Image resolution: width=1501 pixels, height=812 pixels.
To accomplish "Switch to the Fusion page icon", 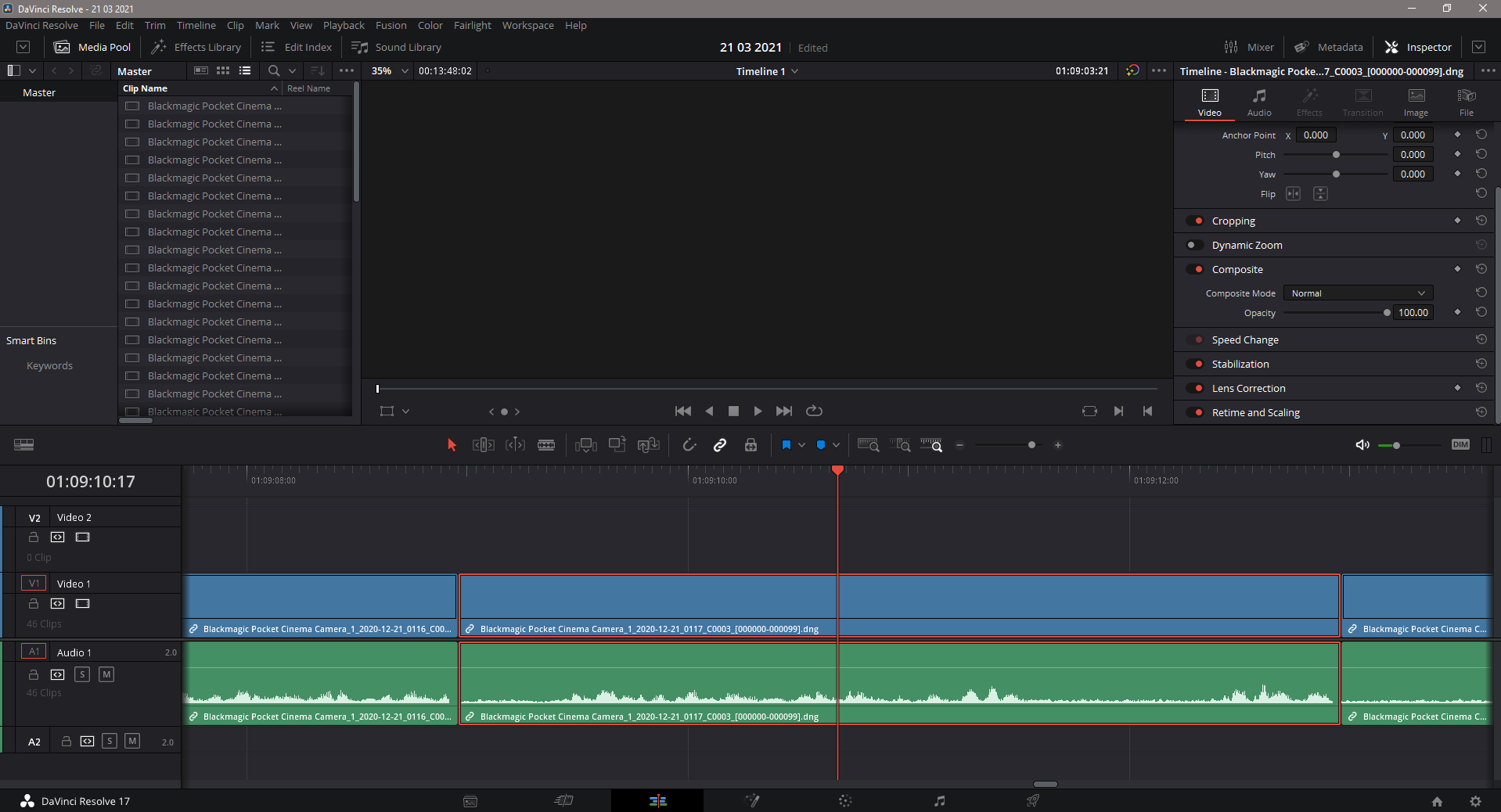I will [752, 800].
